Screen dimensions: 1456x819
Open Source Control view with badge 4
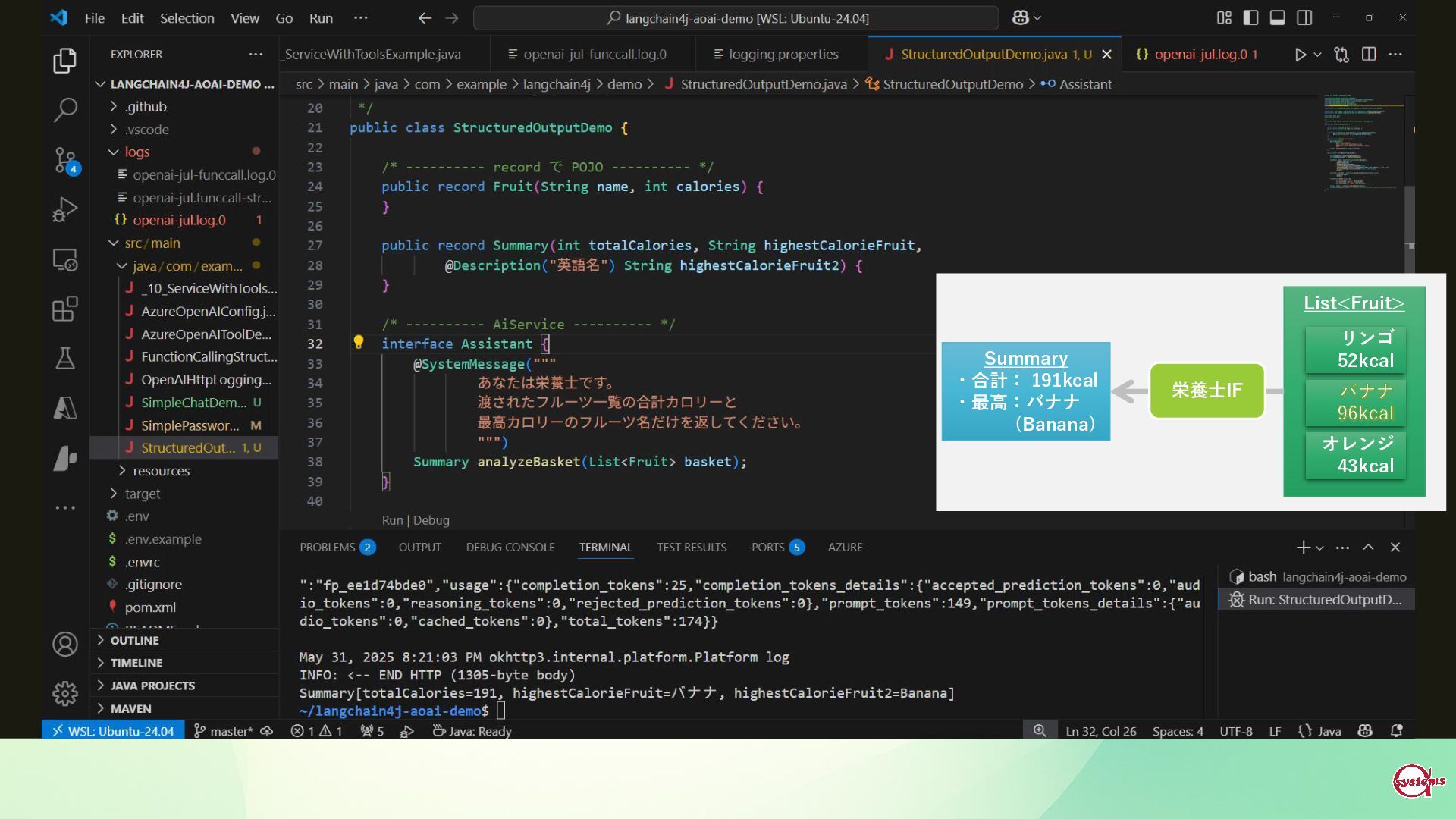click(x=65, y=160)
